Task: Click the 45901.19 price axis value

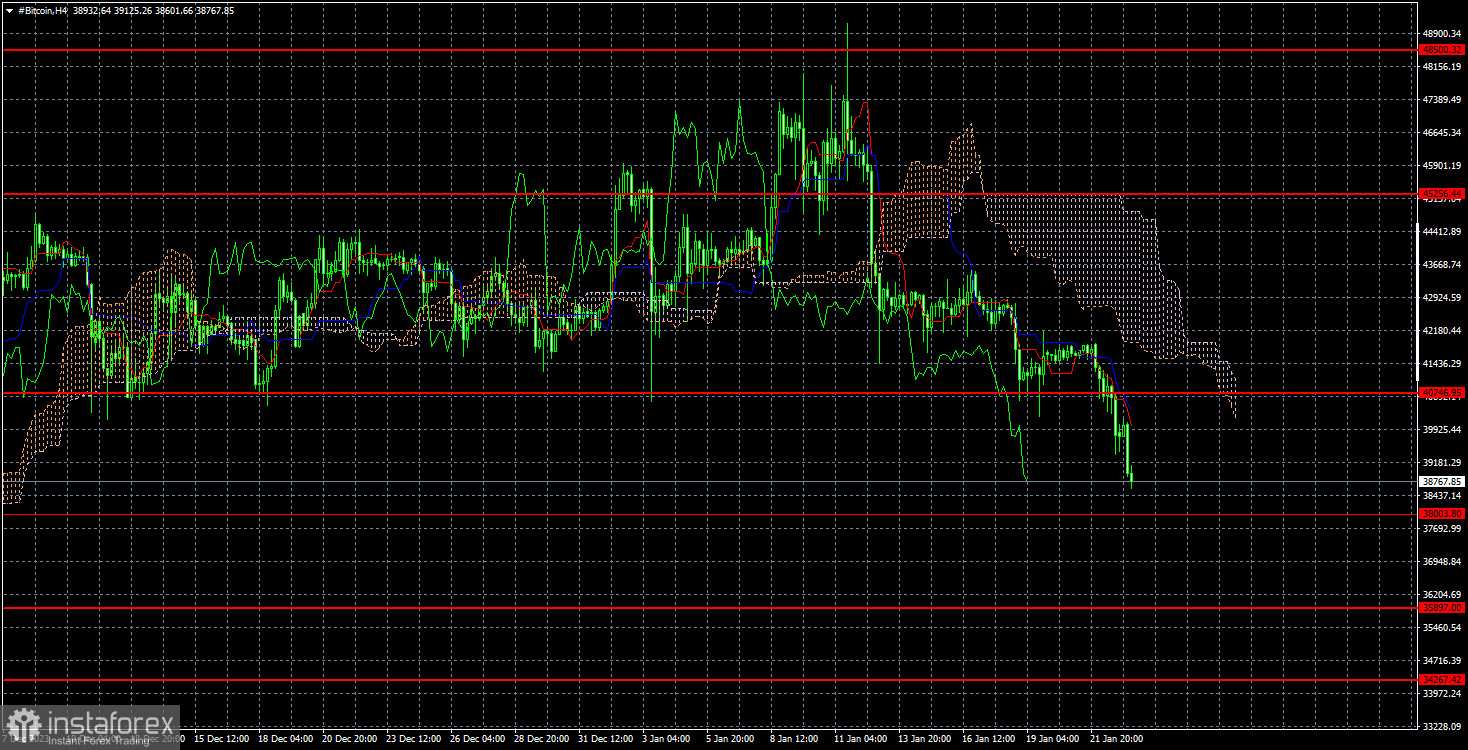Action: point(1442,166)
